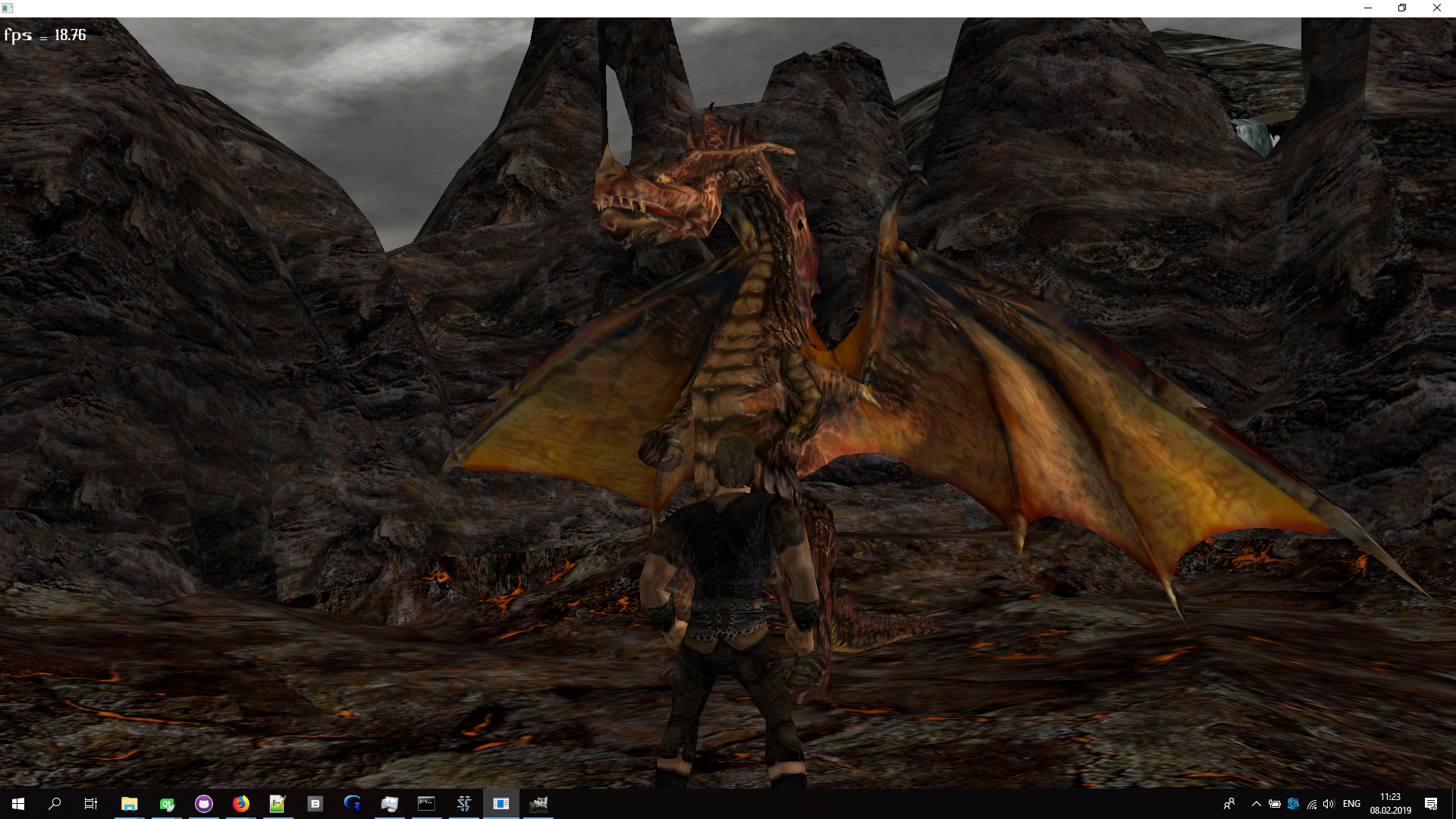Show hidden system tray icons

pos(1257,804)
